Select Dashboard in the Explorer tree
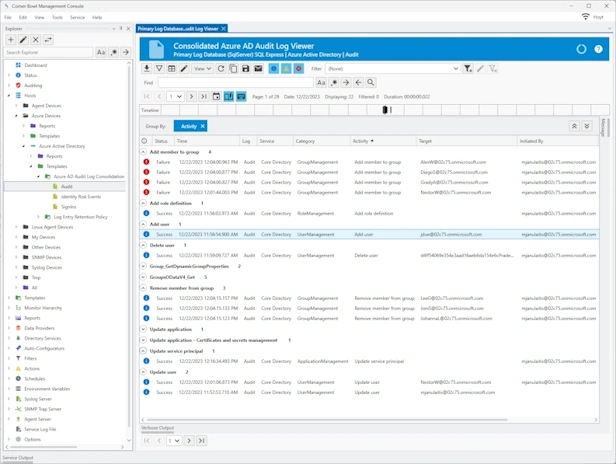Viewport: 616px width, 464px height. 35,65
